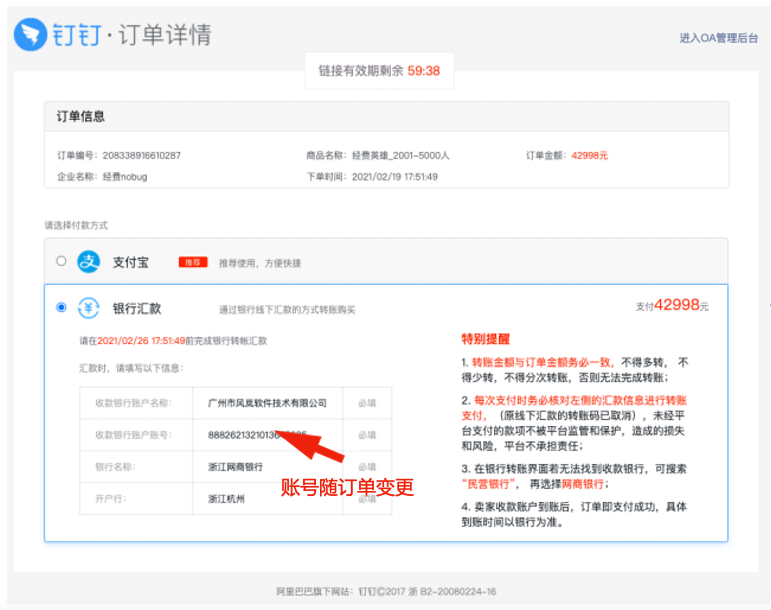Click 必填 in the account name row
The height and width of the screenshot is (610, 771).
pos(367,403)
